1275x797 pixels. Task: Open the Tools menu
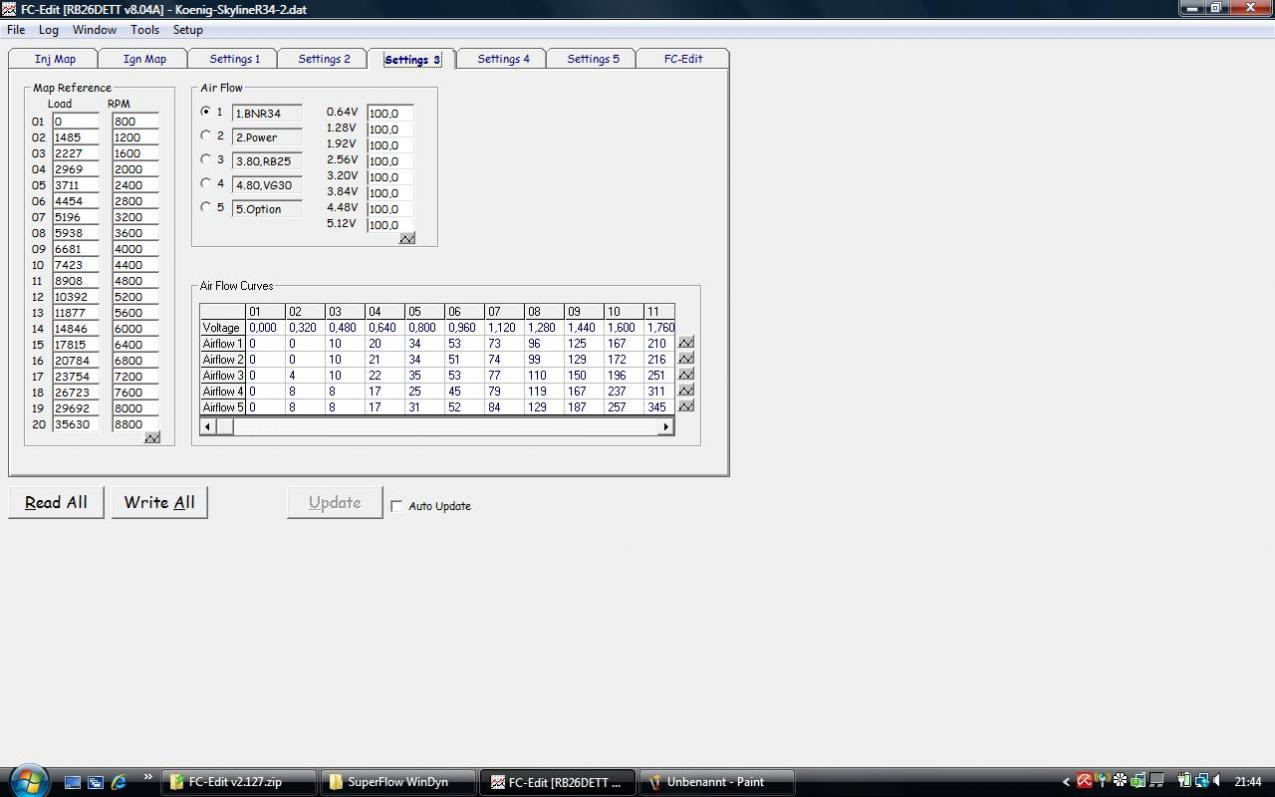(x=145, y=30)
